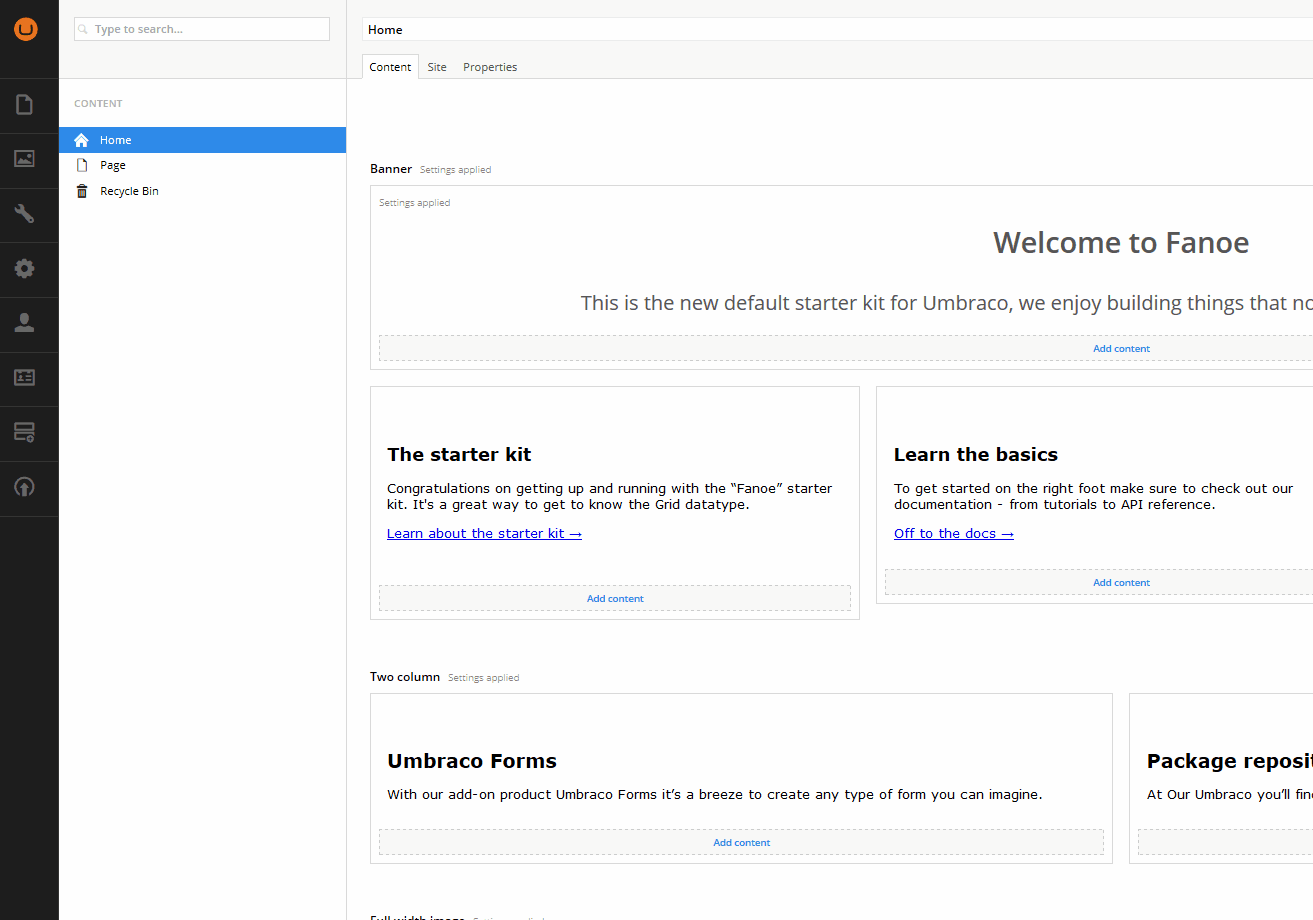
Task: Click the Home house icon in tree
Action: [x=82, y=140]
